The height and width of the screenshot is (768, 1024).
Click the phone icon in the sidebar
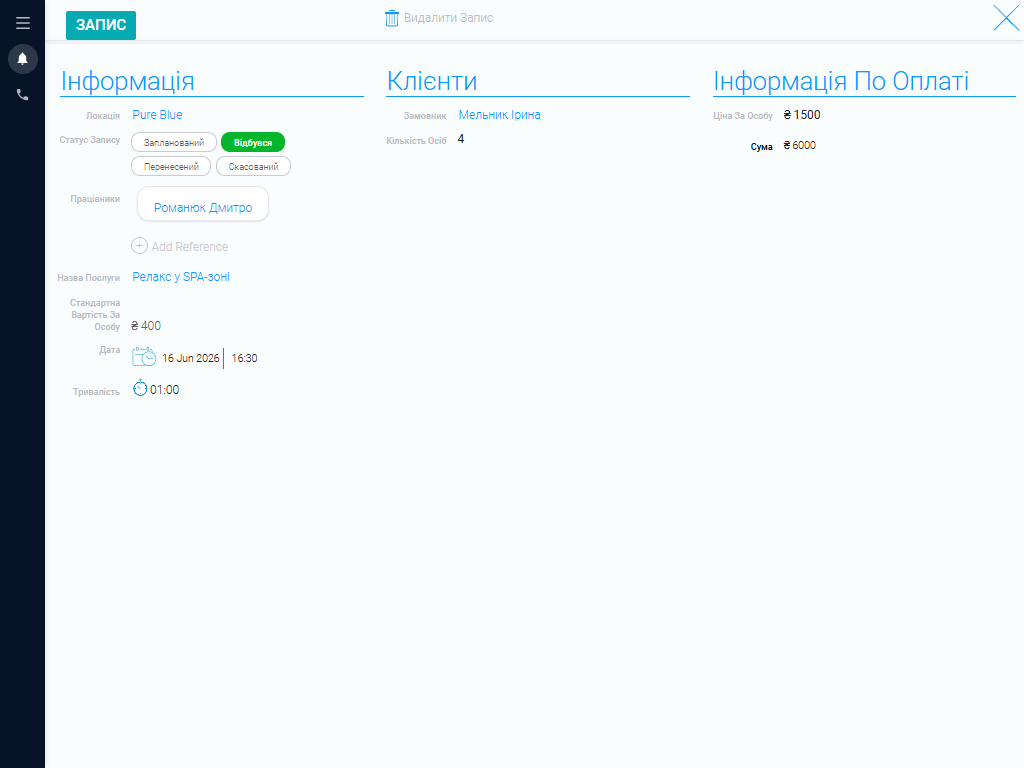(x=22, y=95)
